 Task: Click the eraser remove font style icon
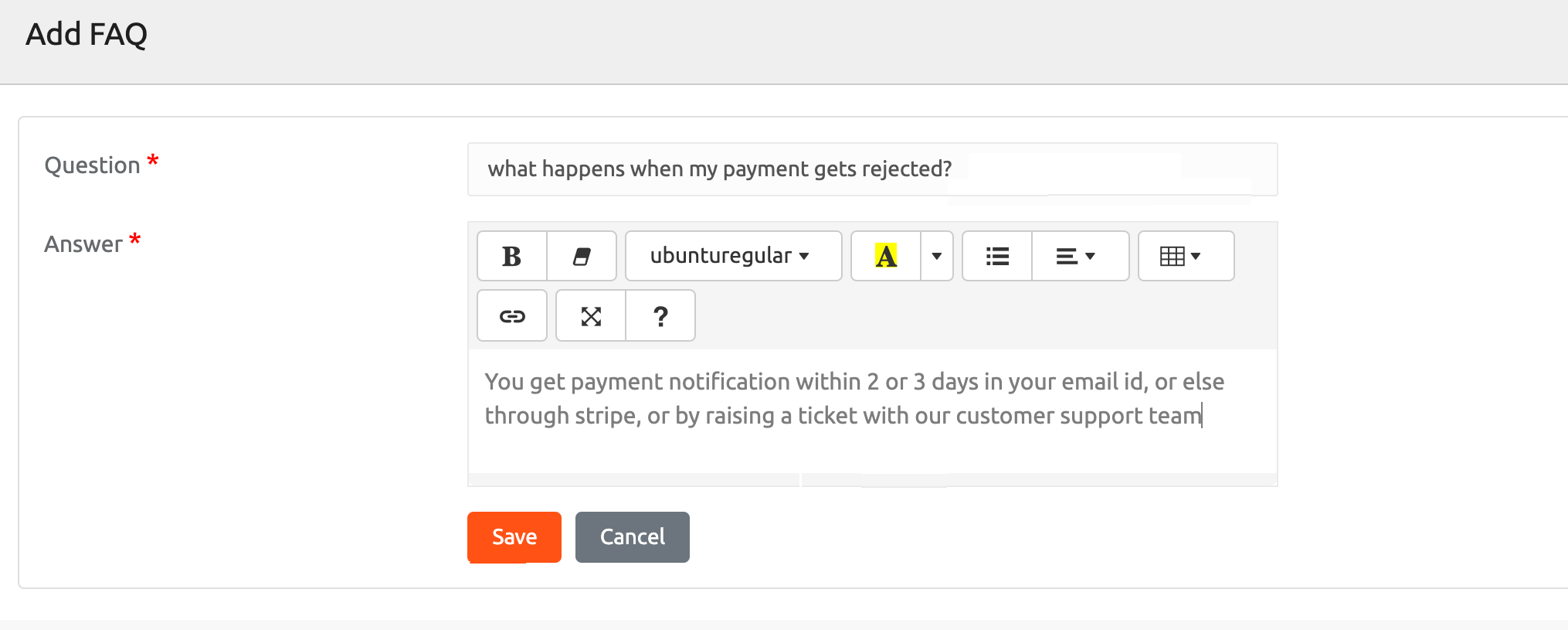582,256
